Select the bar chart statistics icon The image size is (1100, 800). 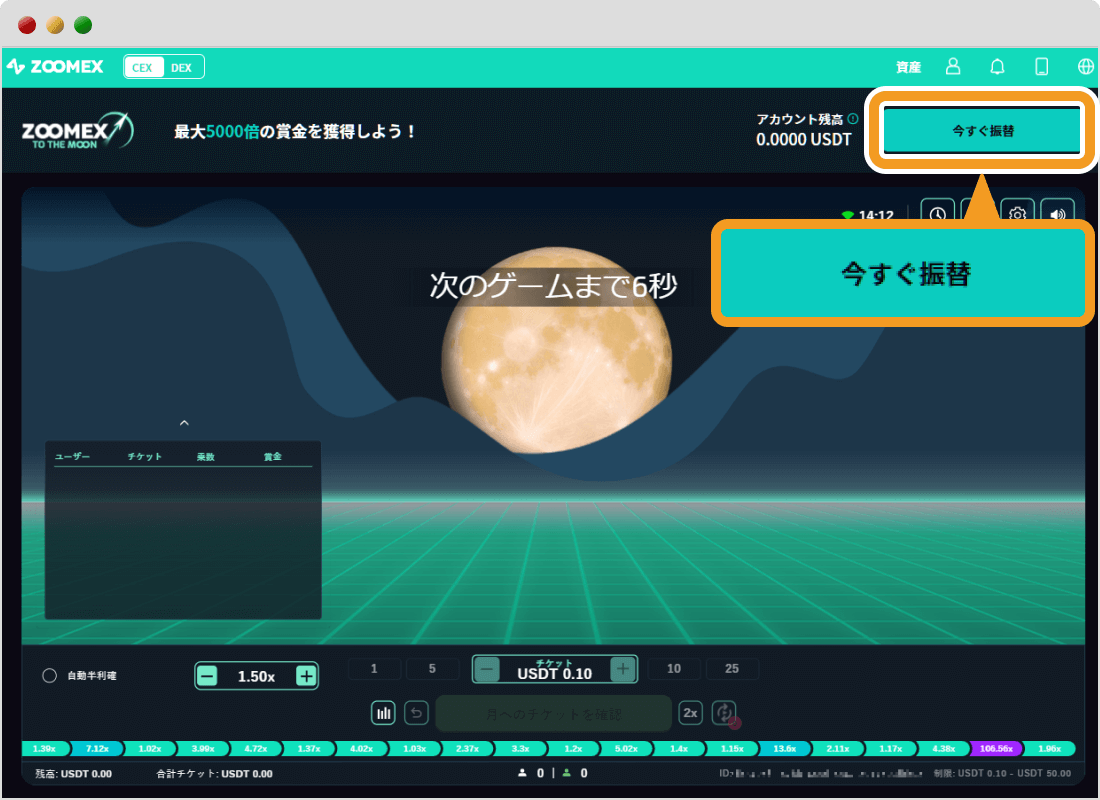[385, 712]
